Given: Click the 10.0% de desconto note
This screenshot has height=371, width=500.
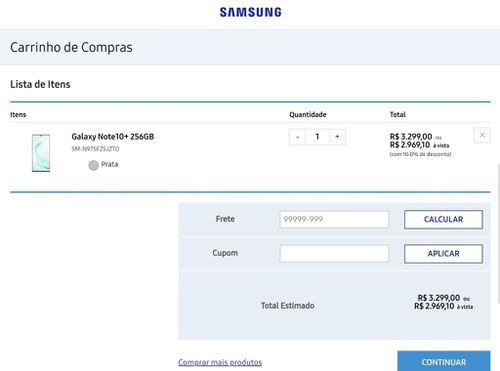Looking at the screenshot, I should (x=420, y=154).
